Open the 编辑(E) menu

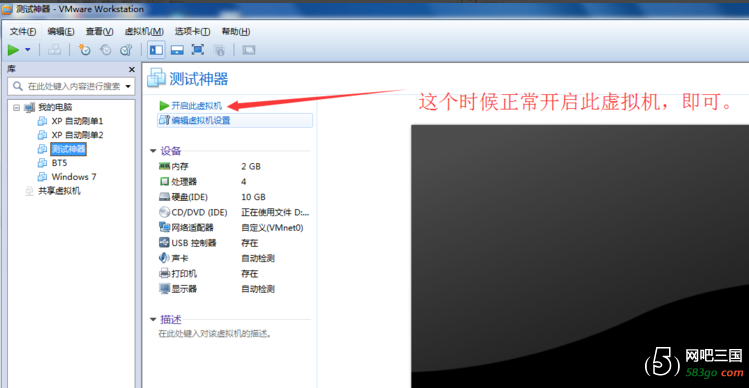pos(61,32)
